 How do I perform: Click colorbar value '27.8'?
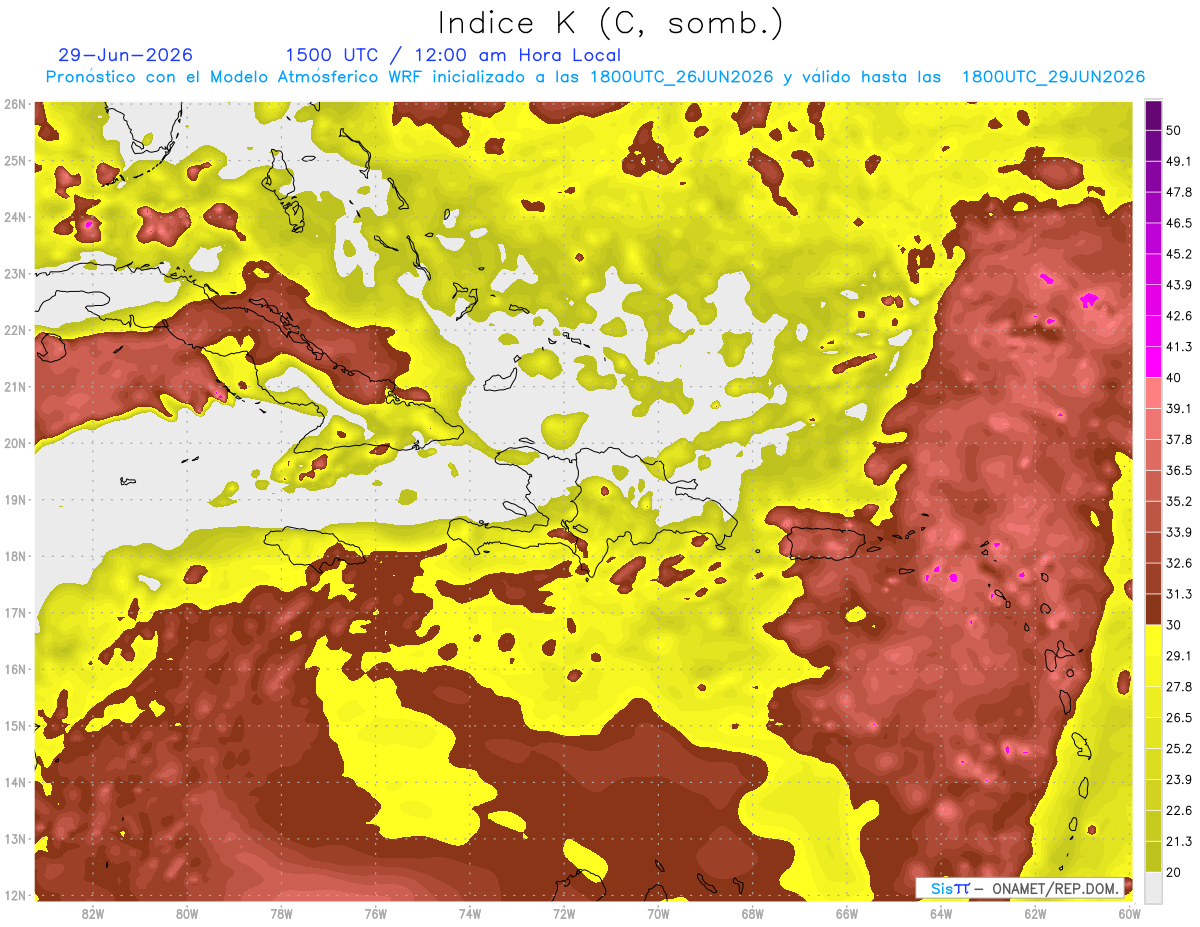pos(1178,686)
